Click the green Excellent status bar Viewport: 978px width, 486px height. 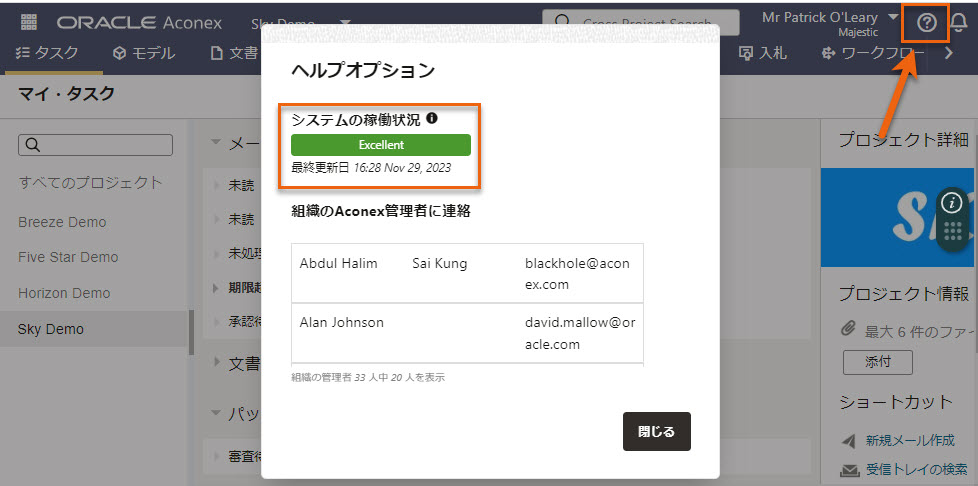(x=380, y=145)
